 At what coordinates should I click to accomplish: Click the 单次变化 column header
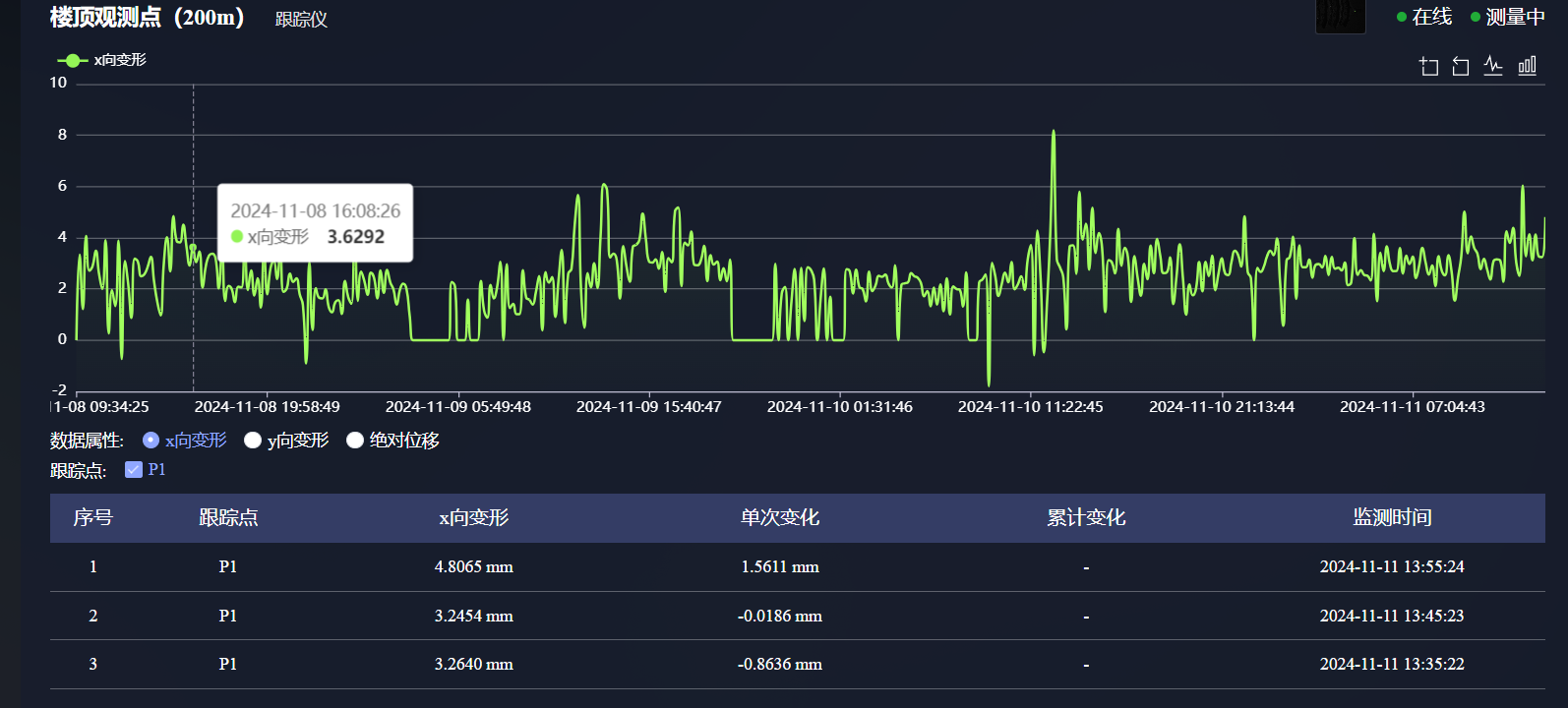pyautogui.click(x=779, y=517)
